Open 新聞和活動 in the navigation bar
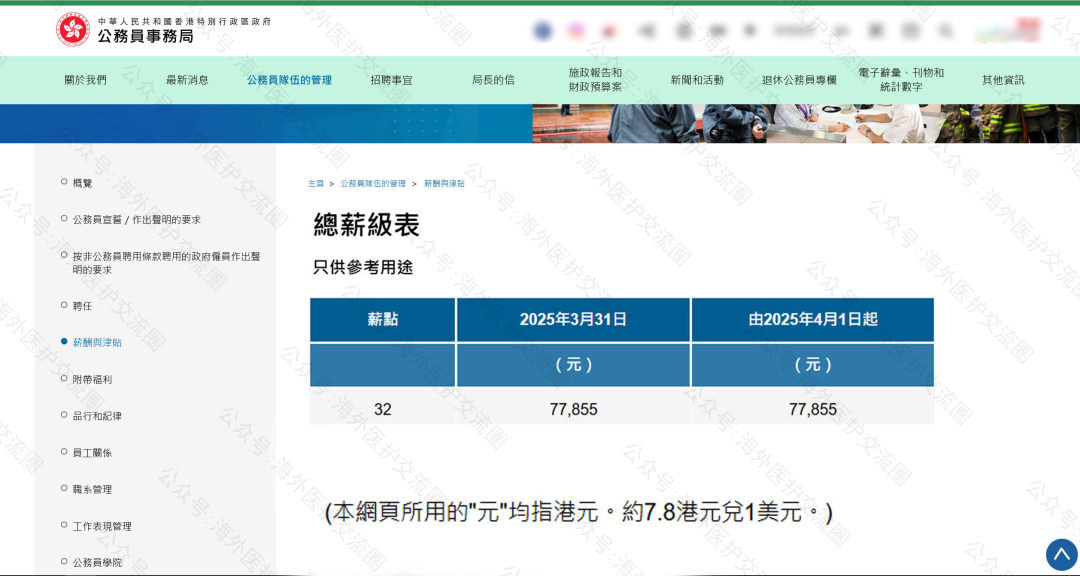This screenshot has width=1080, height=576. click(697, 80)
